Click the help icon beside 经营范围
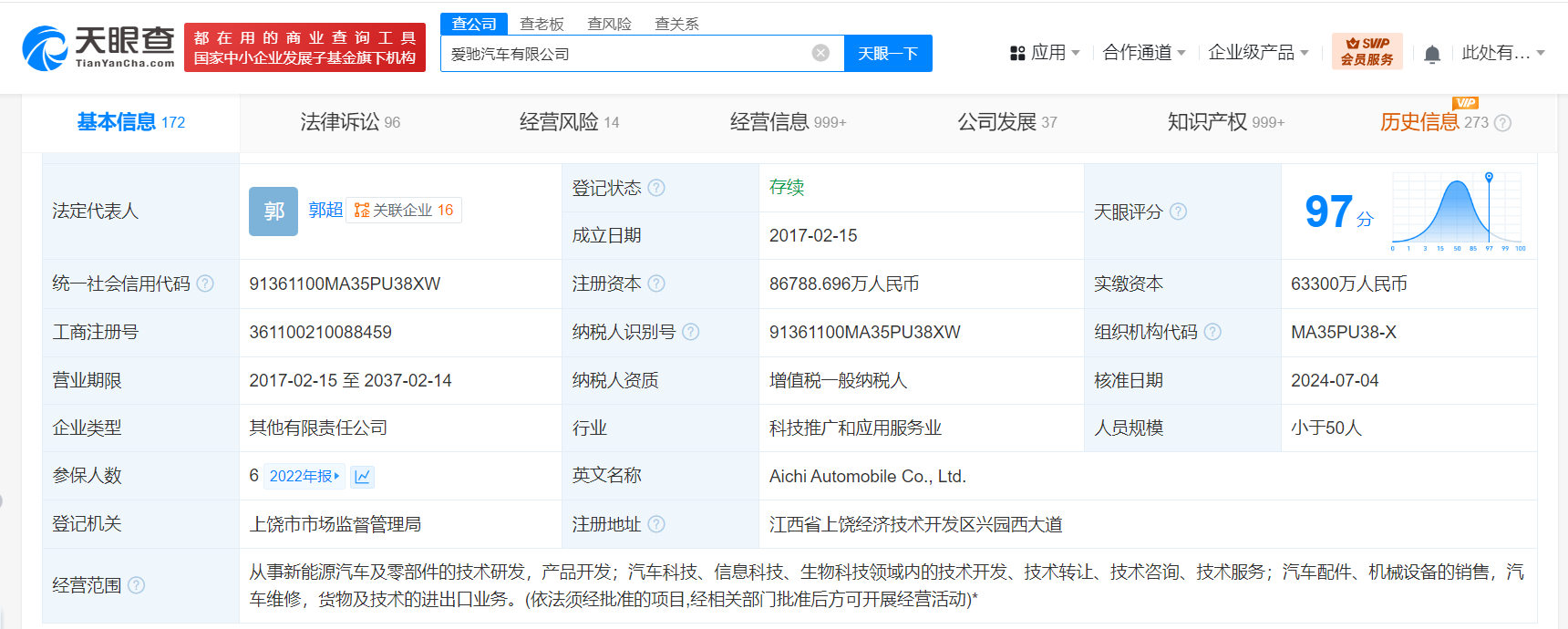This screenshot has width=1568, height=629. point(136,585)
